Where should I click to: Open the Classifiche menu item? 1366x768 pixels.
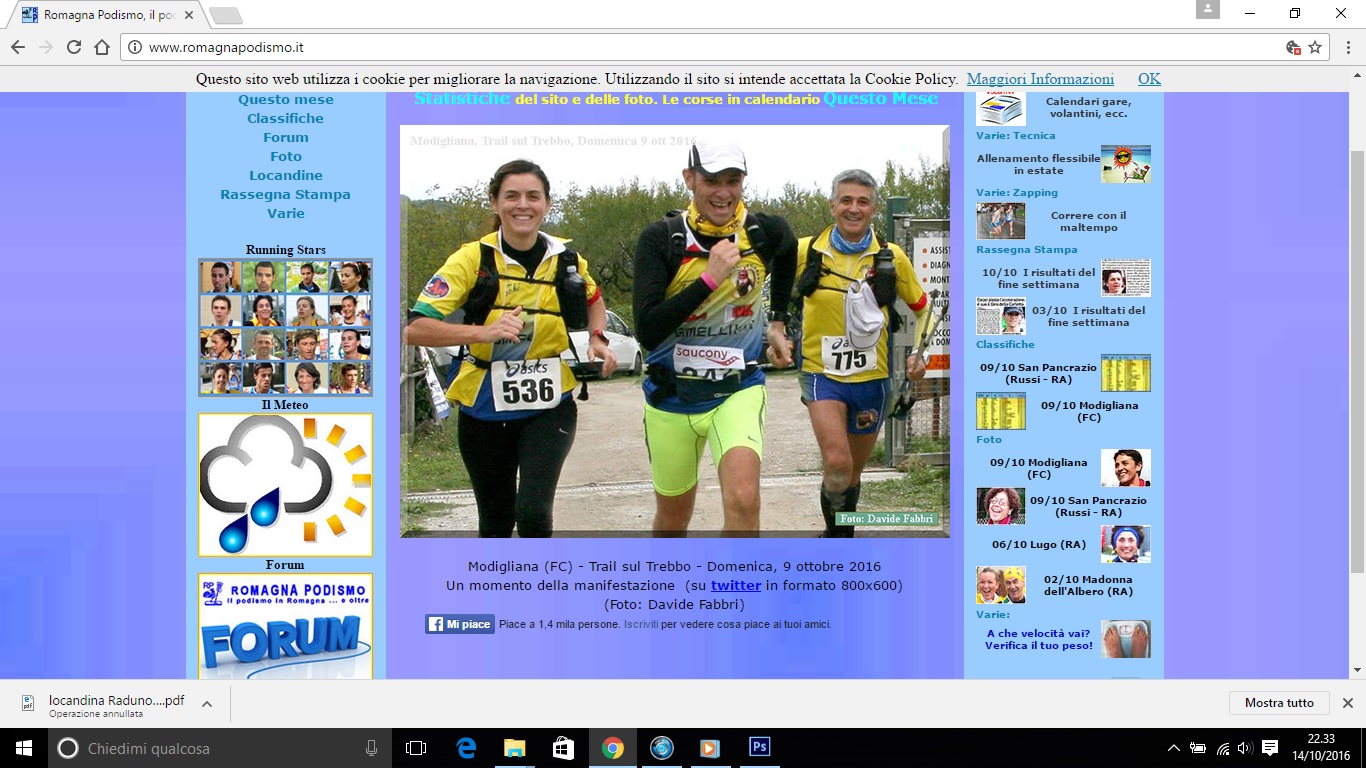pyautogui.click(x=285, y=118)
